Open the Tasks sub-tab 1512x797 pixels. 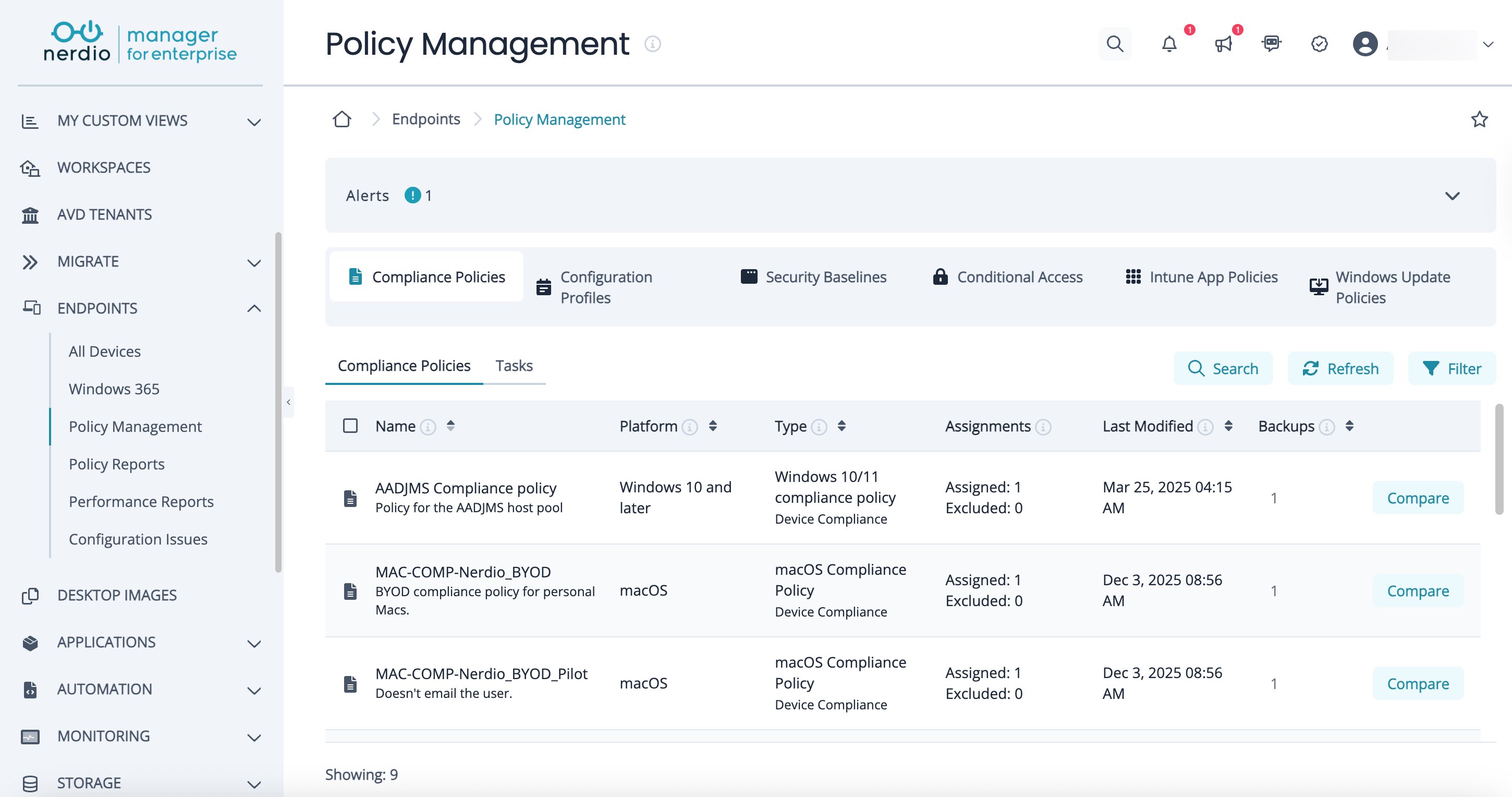pos(514,365)
